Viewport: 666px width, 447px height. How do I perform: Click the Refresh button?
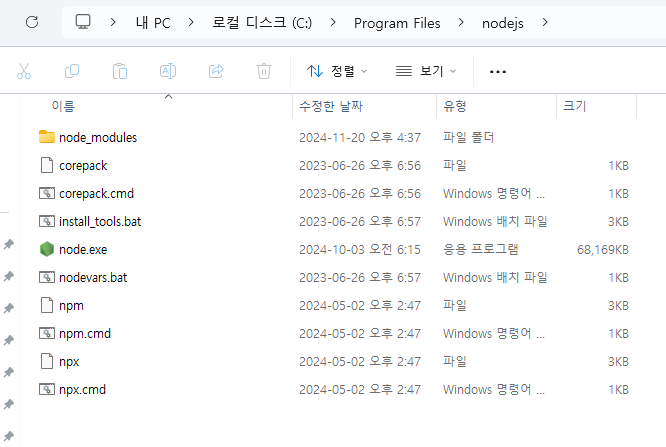[x=32, y=22]
